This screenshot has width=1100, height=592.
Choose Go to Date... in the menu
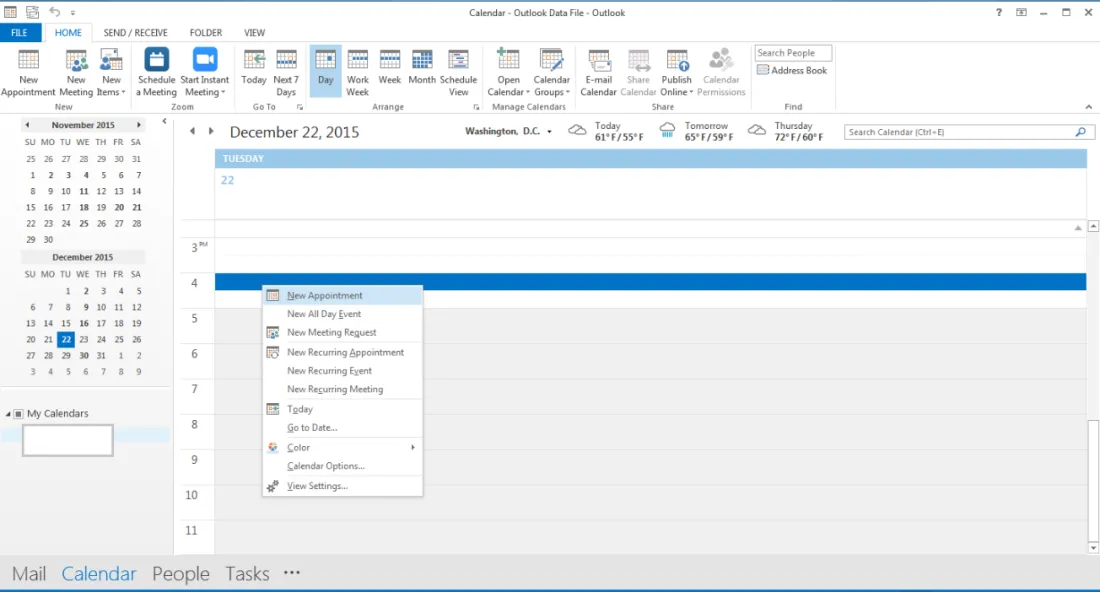pyautogui.click(x=343, y=427)
